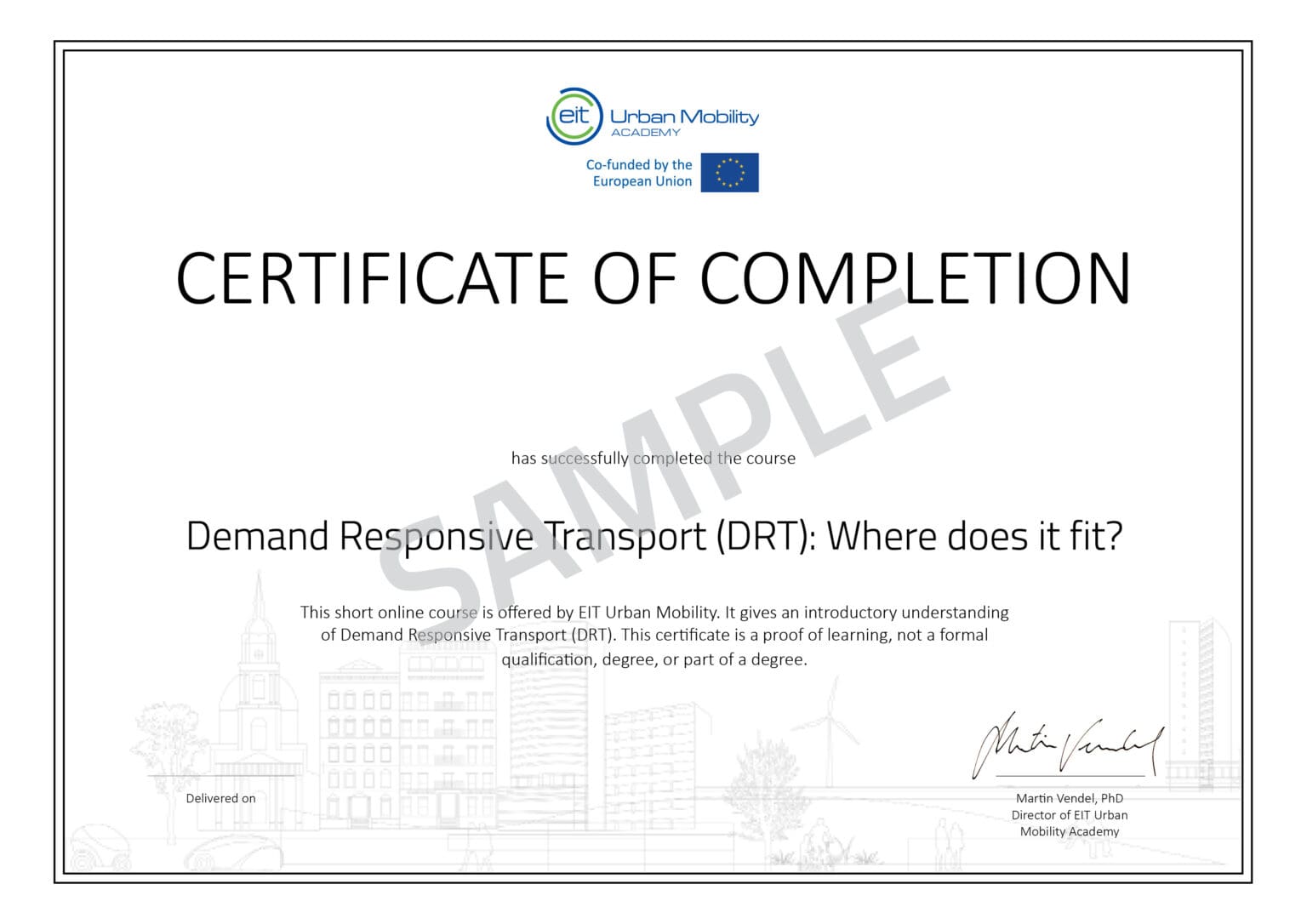Viewport: 1307px width, 924px height.
Task: Click the Delivered on label
Action: (220, 798)
